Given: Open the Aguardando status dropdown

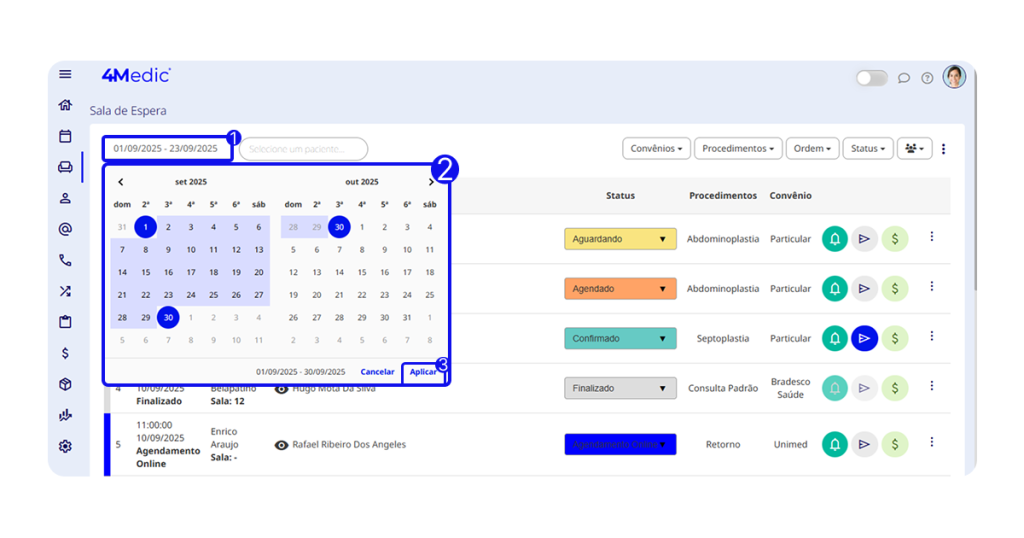Looking at the screenshot, I should tap(620, 240).
